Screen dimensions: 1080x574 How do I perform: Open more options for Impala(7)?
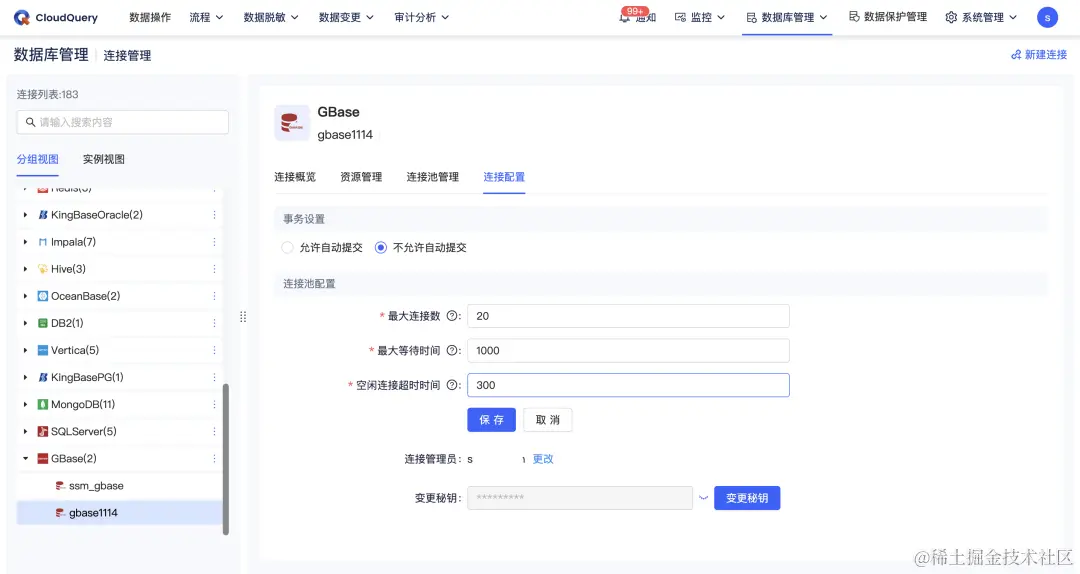(214, 242)
